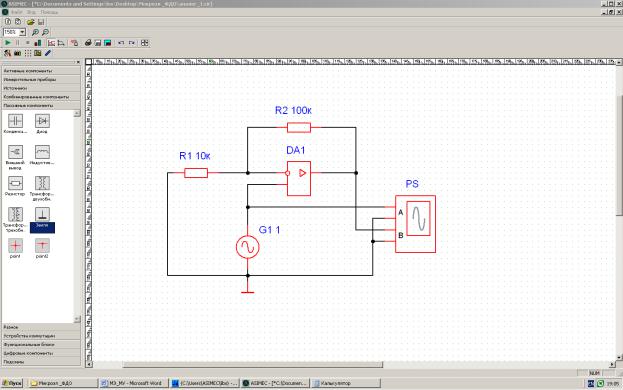Screen dimensions: 623x390
Task: Click the four-squares layout icon
Action: coord(145,42)
